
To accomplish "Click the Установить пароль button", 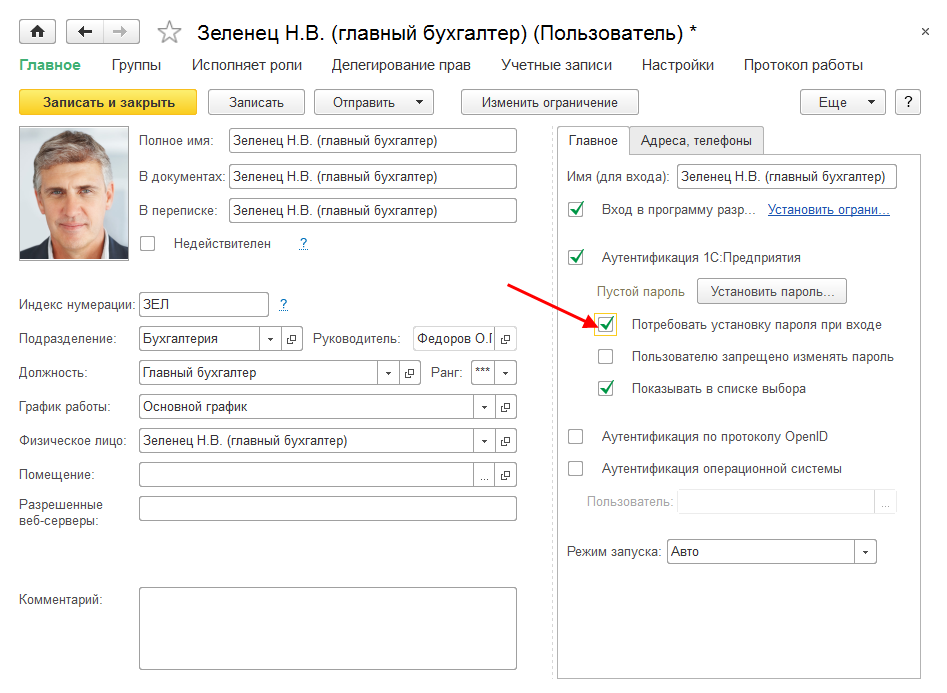I will [771, 292].
